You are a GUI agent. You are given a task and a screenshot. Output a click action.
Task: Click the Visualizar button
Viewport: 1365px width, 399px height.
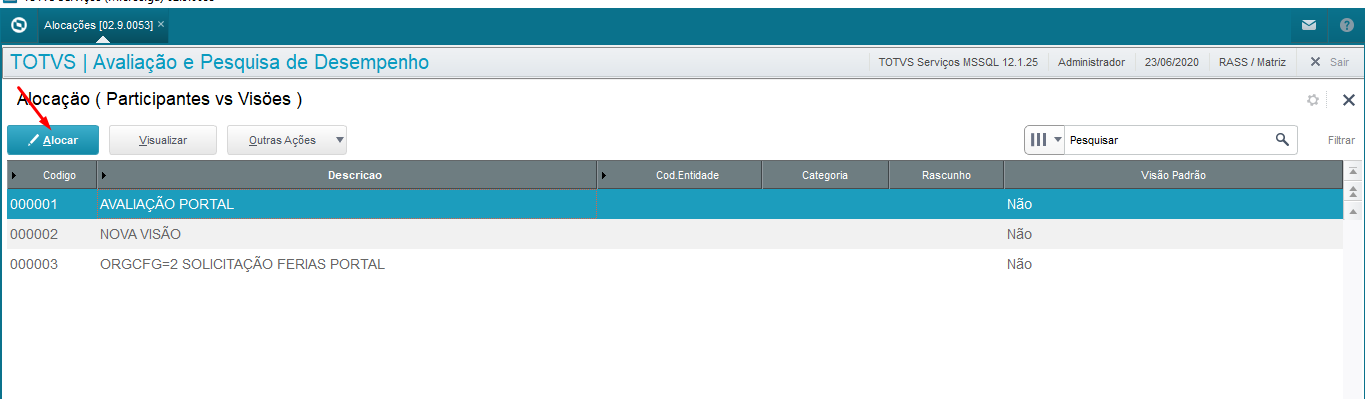163,140
